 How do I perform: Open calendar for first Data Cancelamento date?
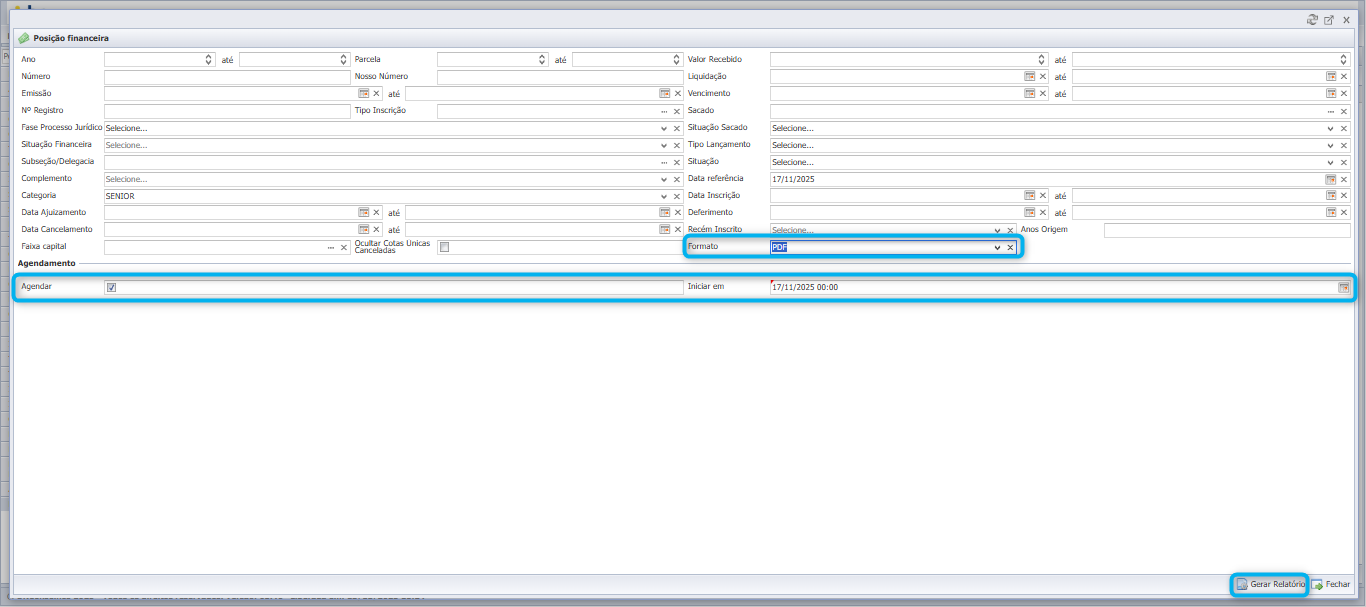pos(364,230)
